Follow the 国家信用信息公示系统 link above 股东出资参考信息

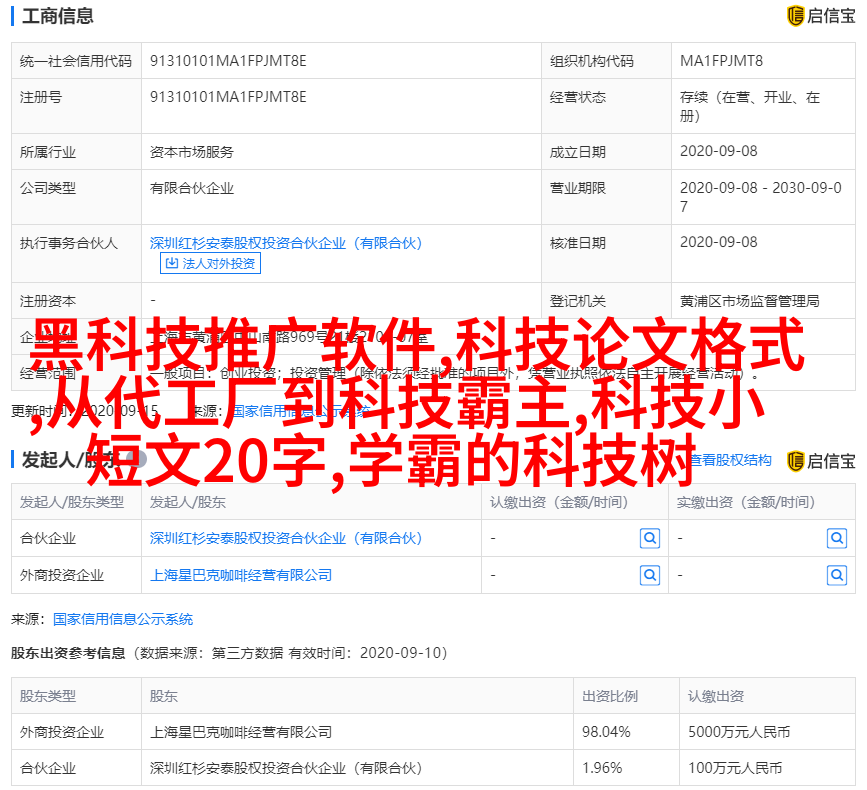pos(123,619)
